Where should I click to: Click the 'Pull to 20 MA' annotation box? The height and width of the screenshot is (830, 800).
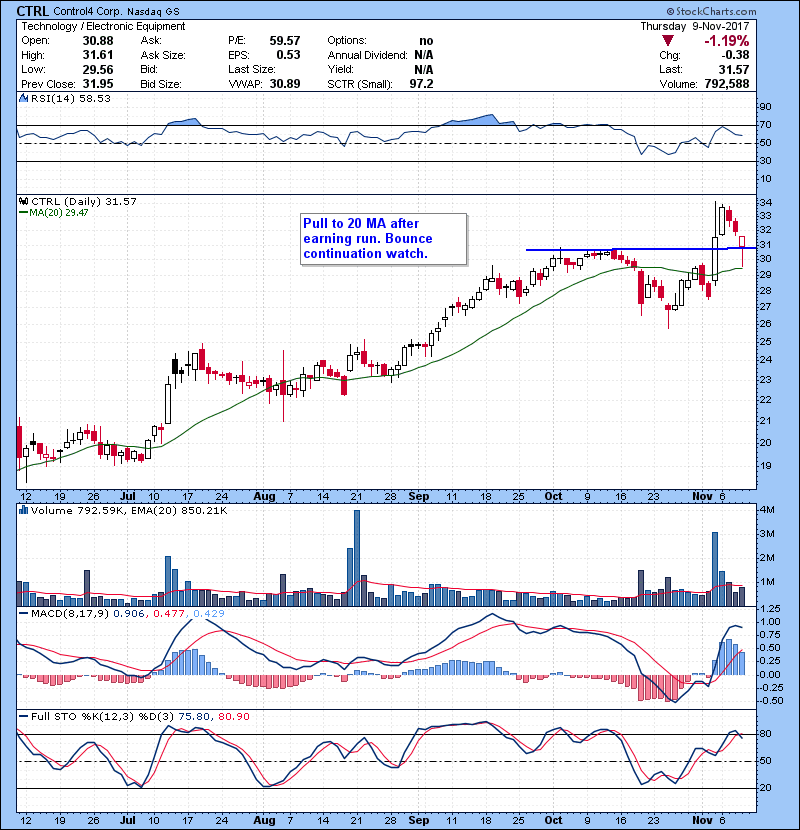384,239
